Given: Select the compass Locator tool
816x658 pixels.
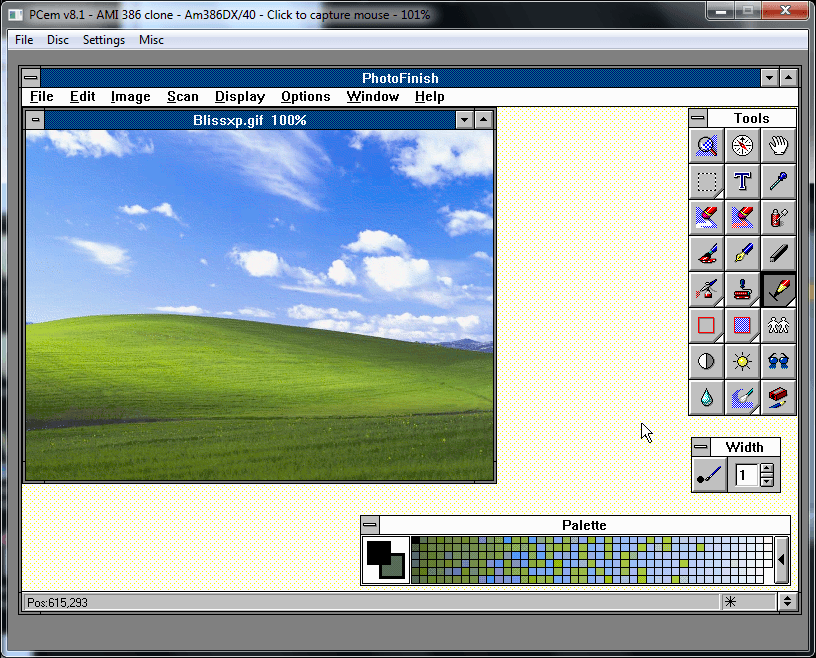Looking at the screenshot, I should click(742, 146).
